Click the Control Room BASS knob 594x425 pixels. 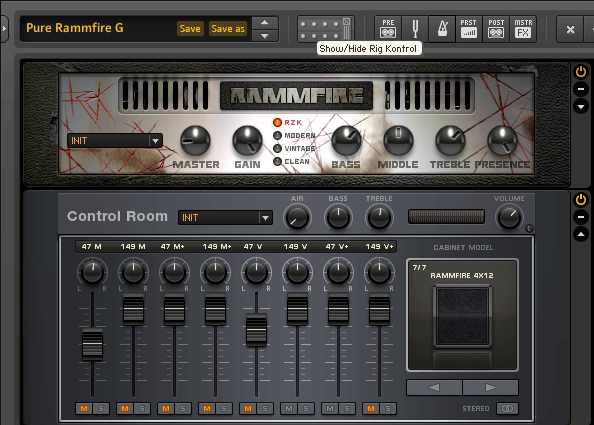[338, 218]
